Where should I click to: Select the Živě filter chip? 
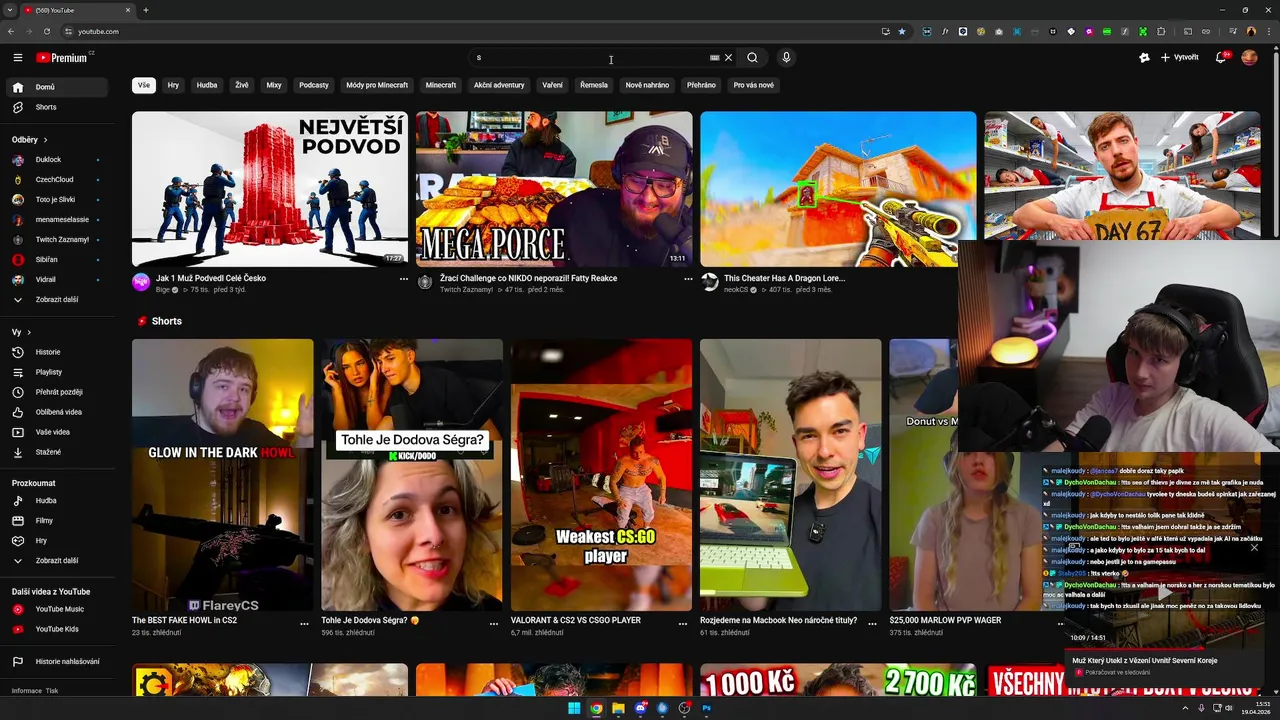(x=242, y=85)
